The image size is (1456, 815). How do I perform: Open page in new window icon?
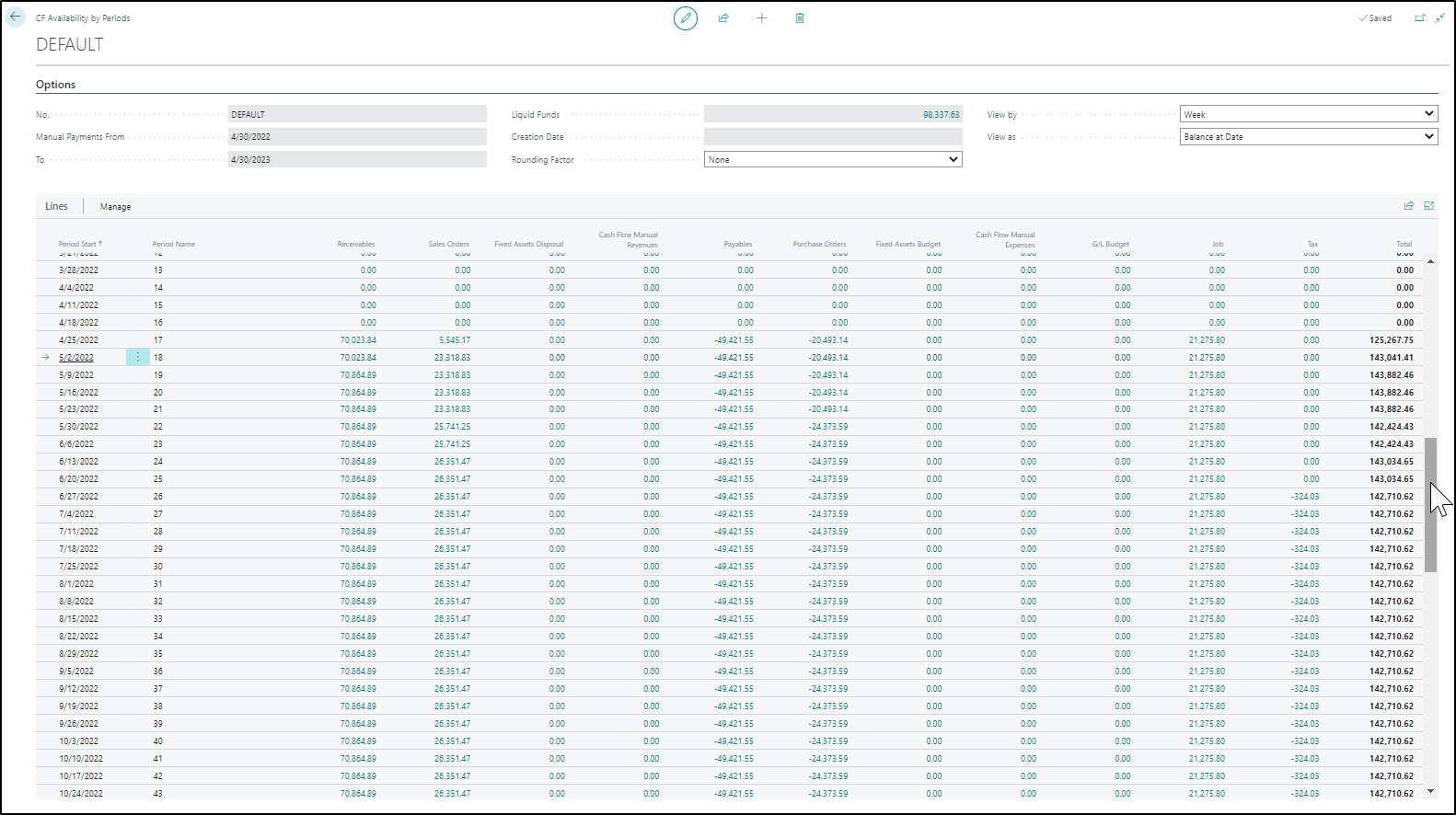click(x=1420, y=18)
